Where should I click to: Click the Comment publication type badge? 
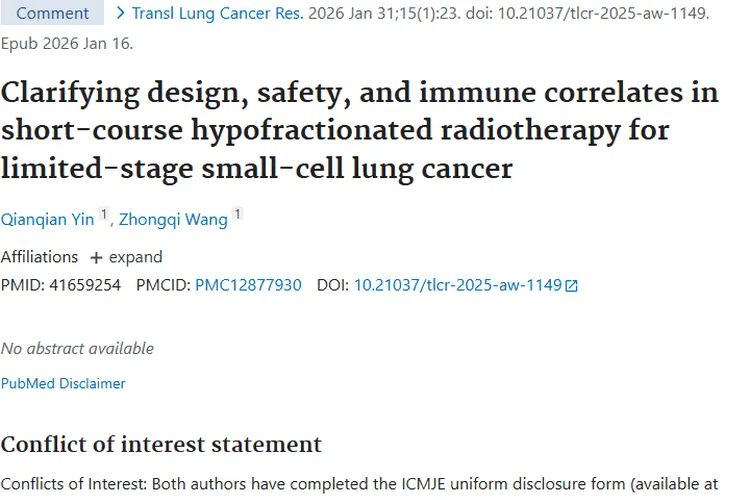click(x=53, y=14)
